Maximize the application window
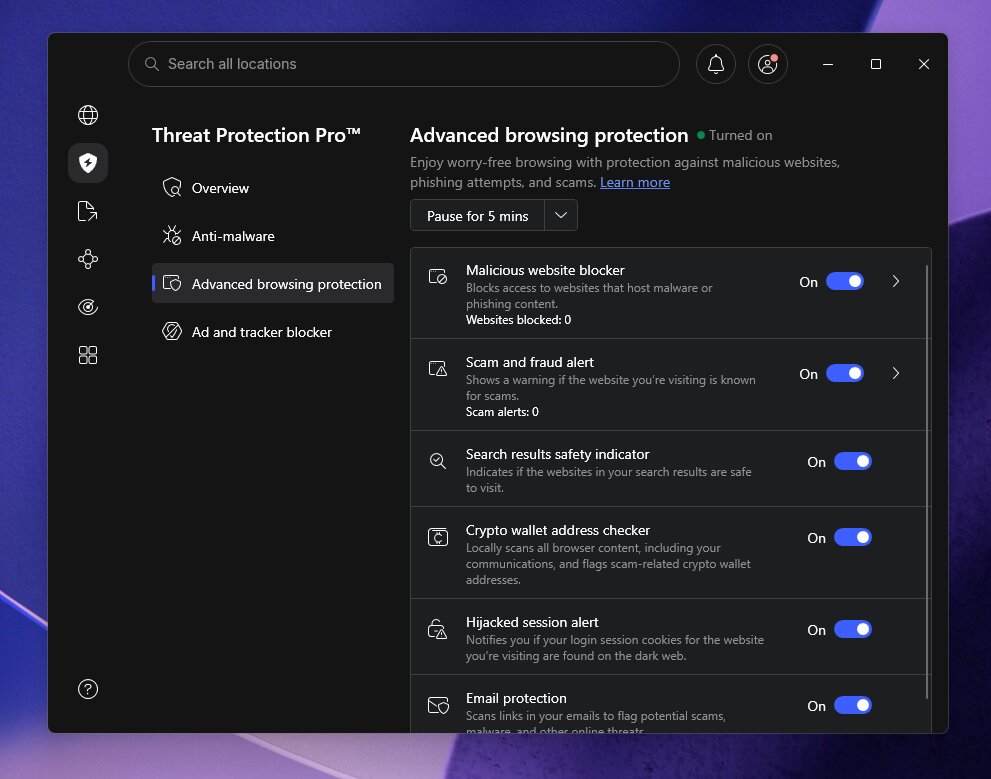The image size is (991, 779). [876, 64]
